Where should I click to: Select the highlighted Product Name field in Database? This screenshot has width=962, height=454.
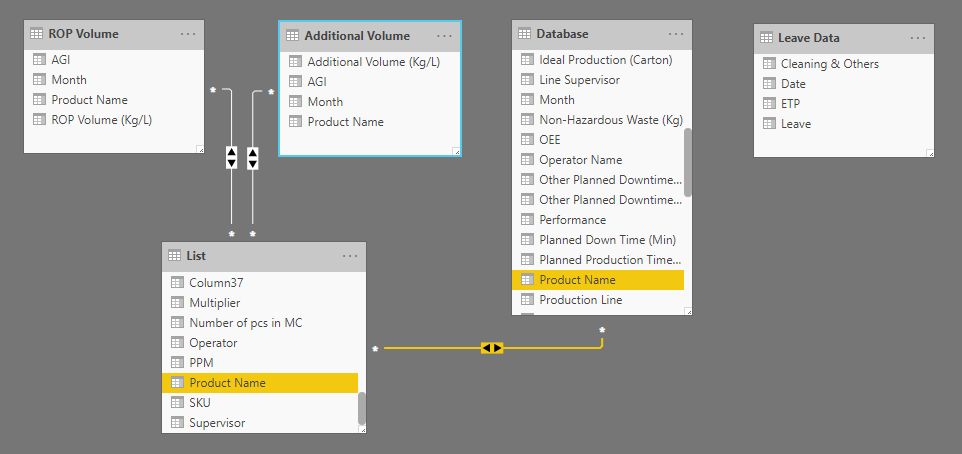(x=598, y=280)
